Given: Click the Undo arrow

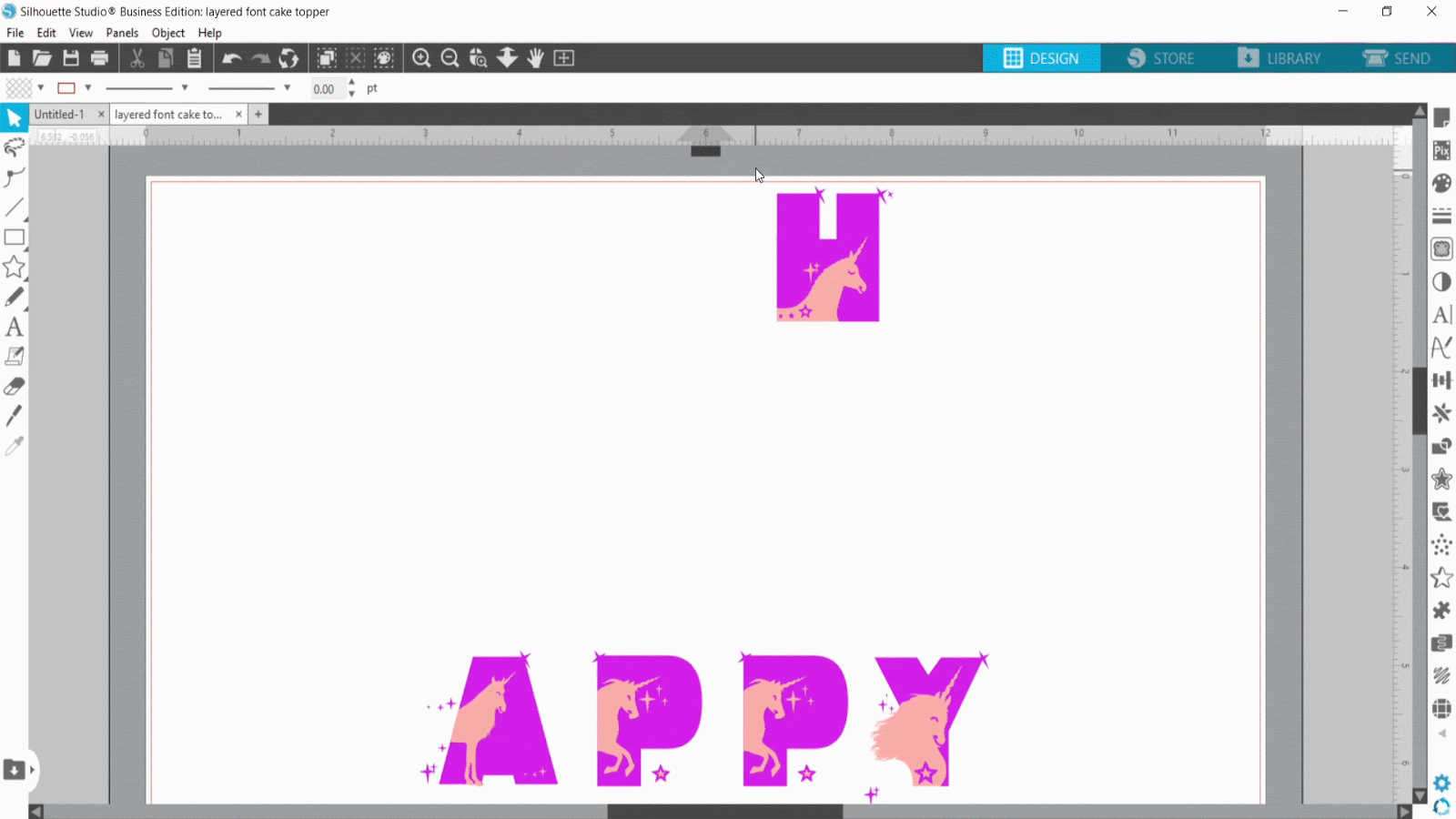Looking at the screenshot, I should click(x=232, y=57).
